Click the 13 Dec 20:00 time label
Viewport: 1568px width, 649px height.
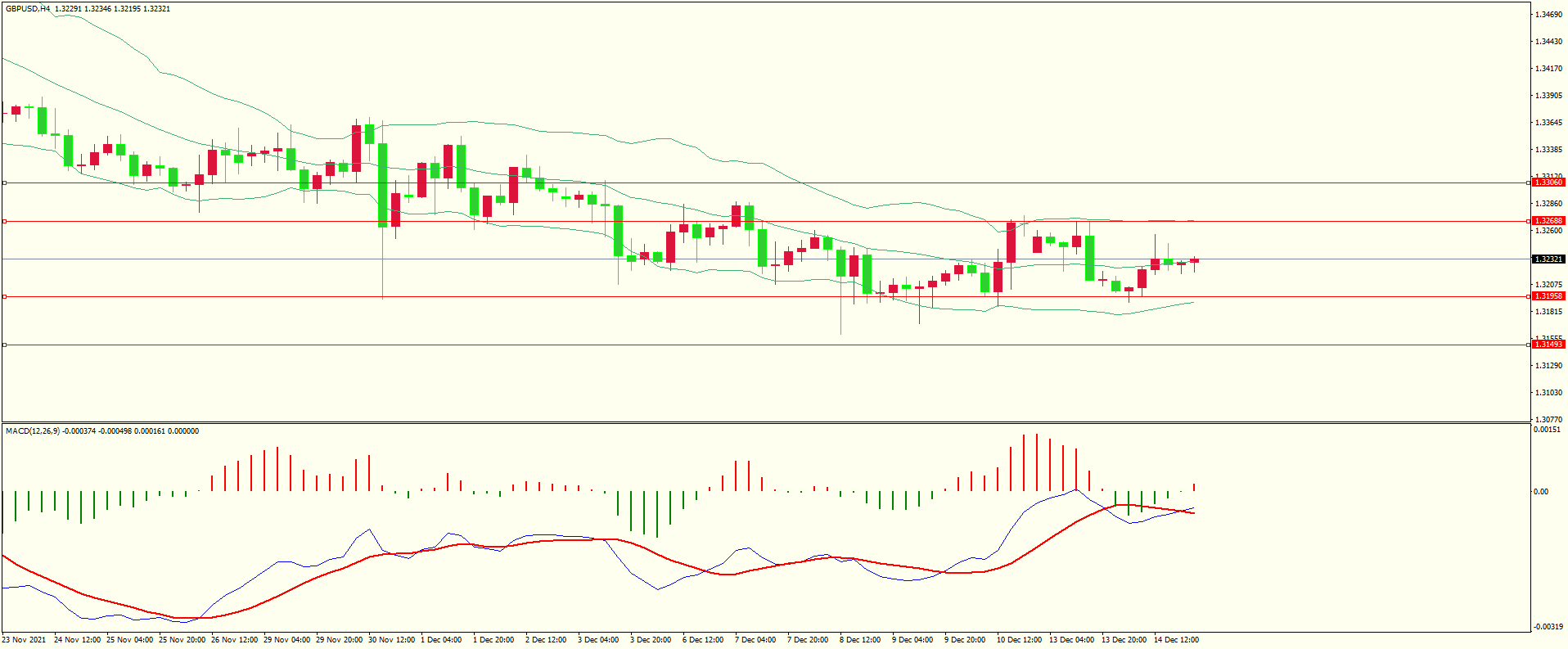click(x=1124, y=640)
